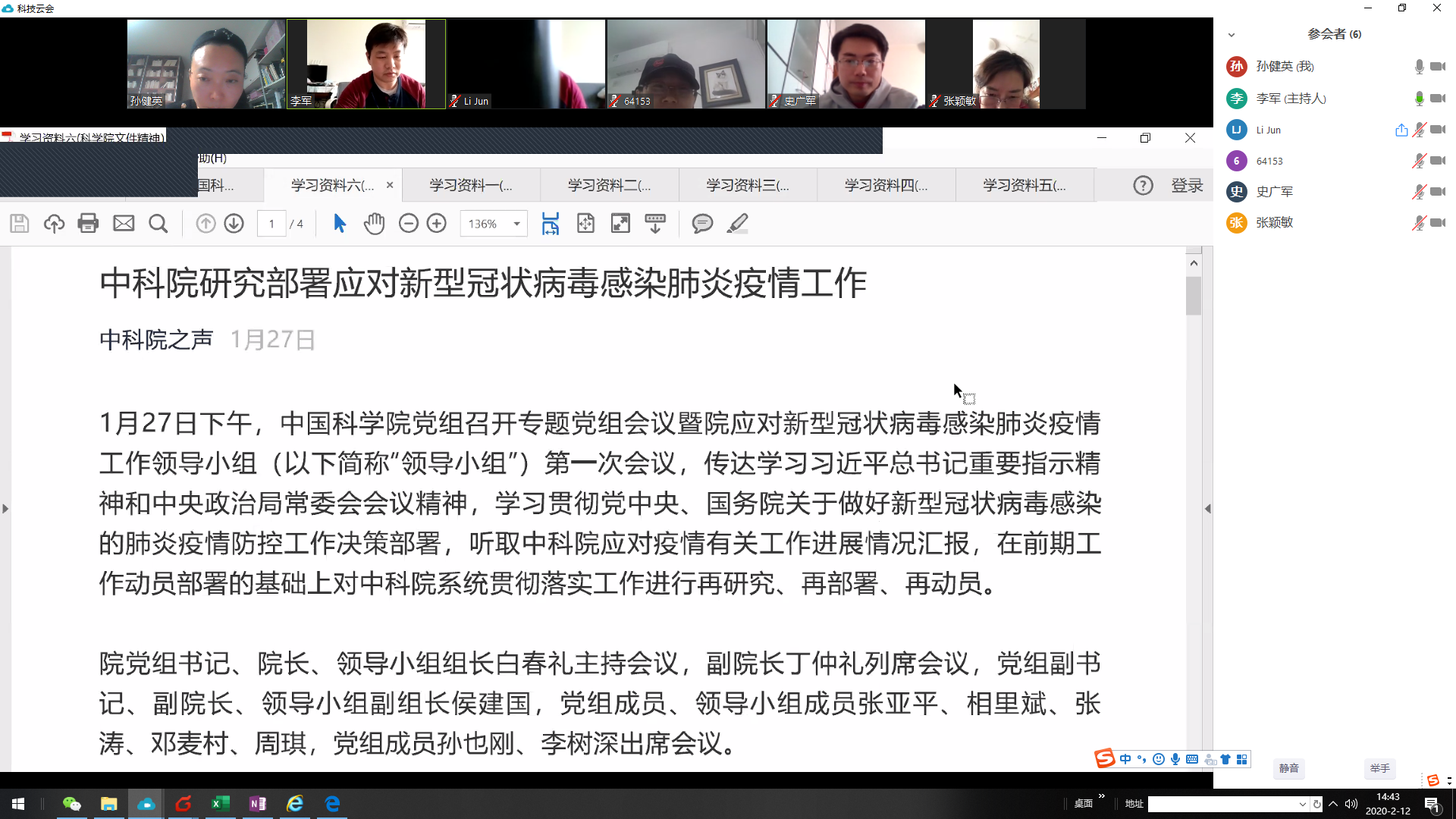Go to next page arrow

(x=234, y=224)
